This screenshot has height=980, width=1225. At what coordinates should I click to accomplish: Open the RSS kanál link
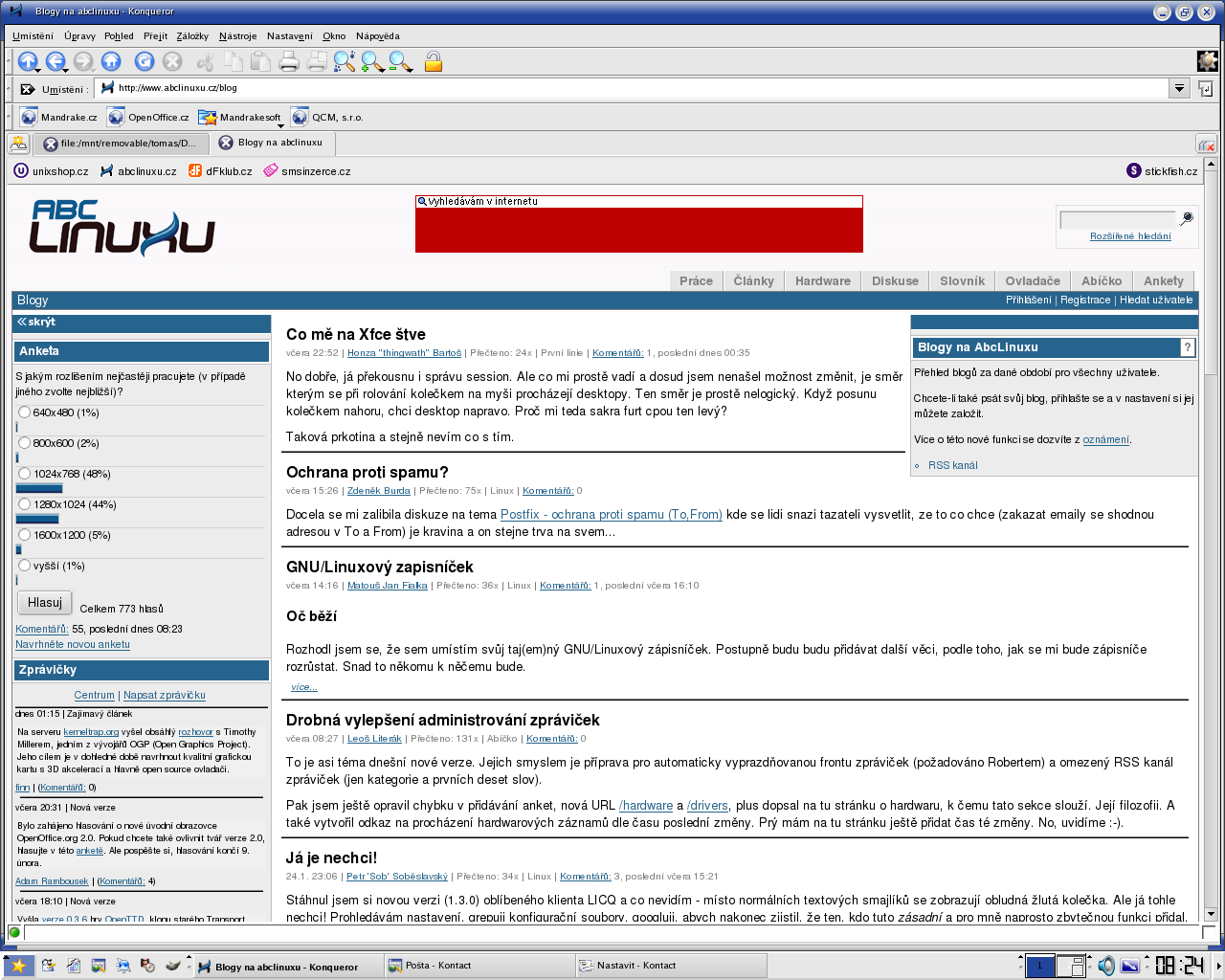952,465
